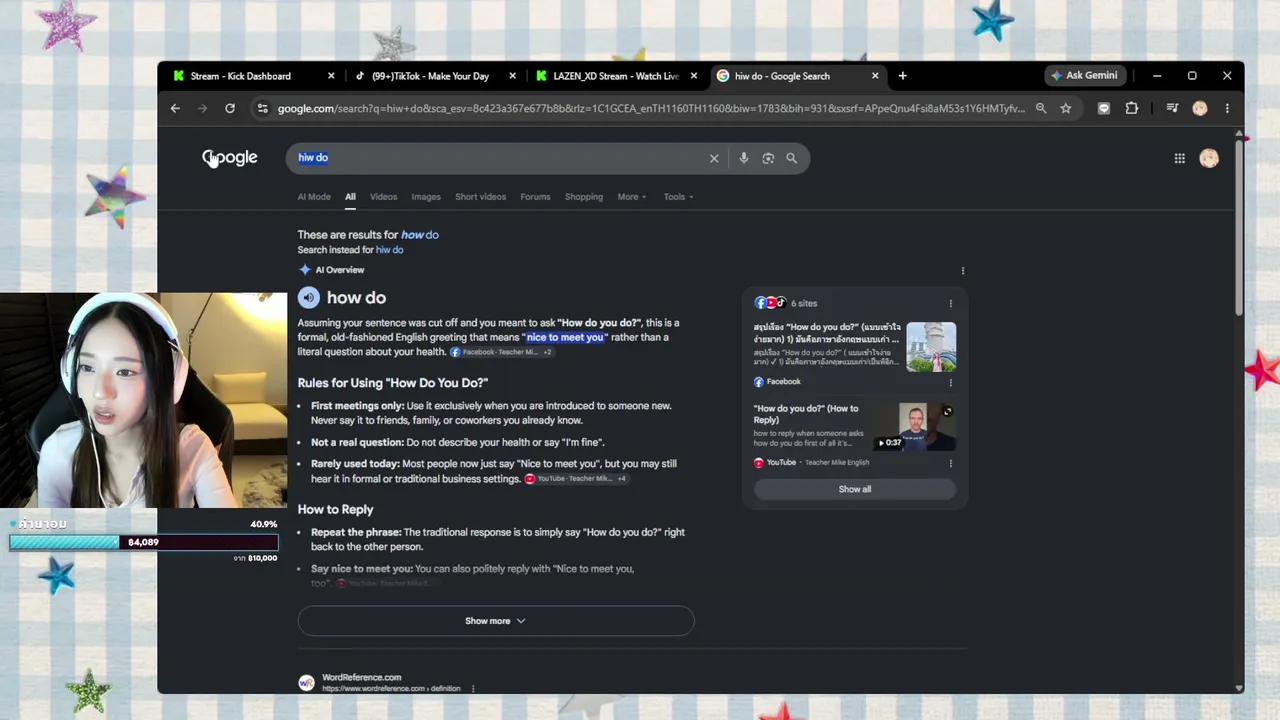This screenshot has height=720, width=1280.
Task: Click the stream goal progress bar
Action: tap(144, 542)
